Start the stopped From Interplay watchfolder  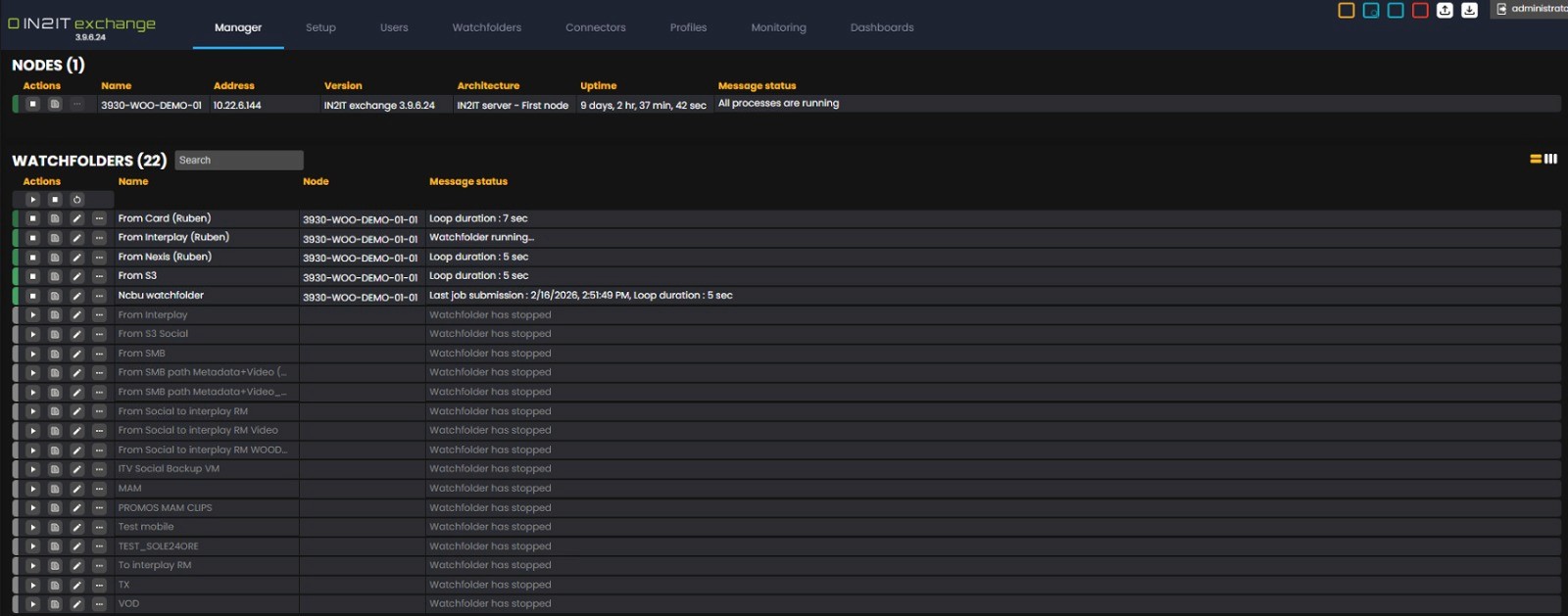(32, 315)
